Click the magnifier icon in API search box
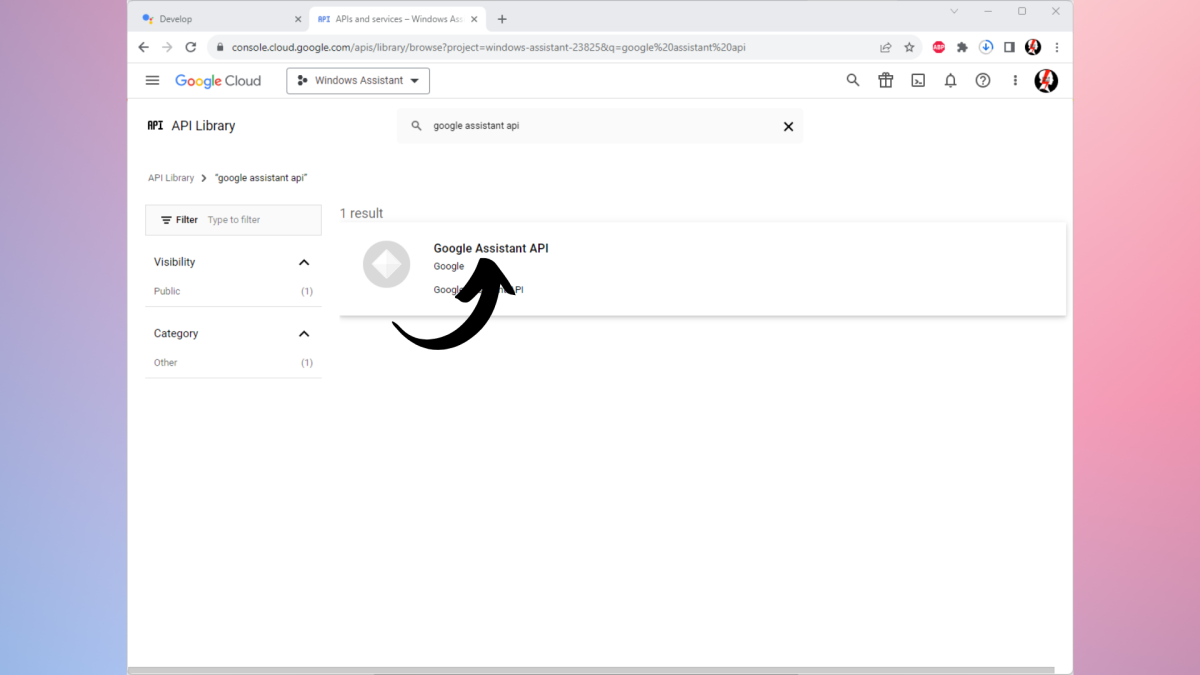This screenshot has width=1200, height=675. (417, 127)
